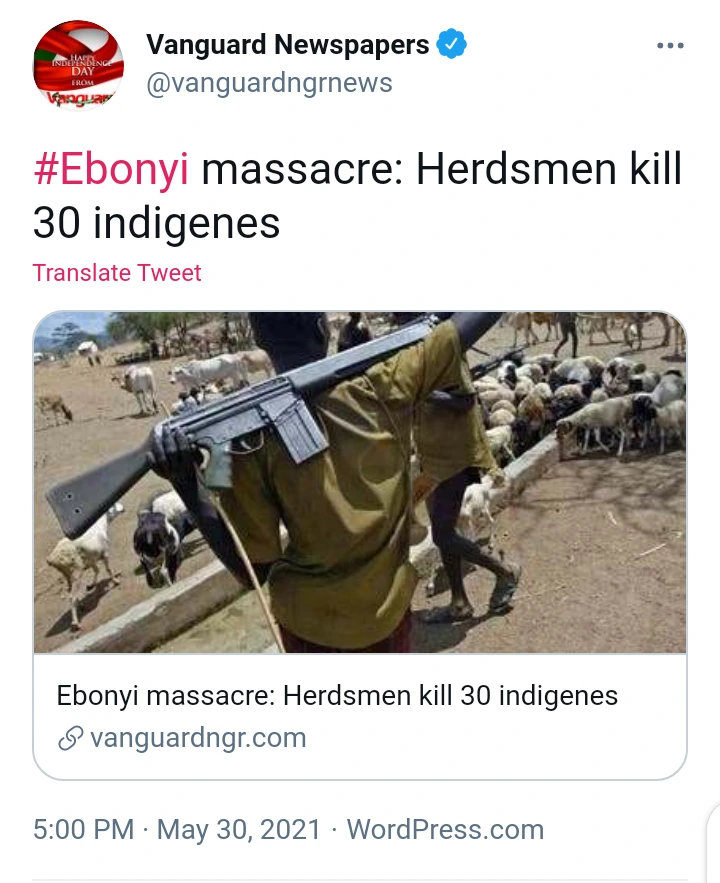This screenshot has height=883, width=720.
Task: Click the WordPress.com source label
Action: [x=445, y=830]
